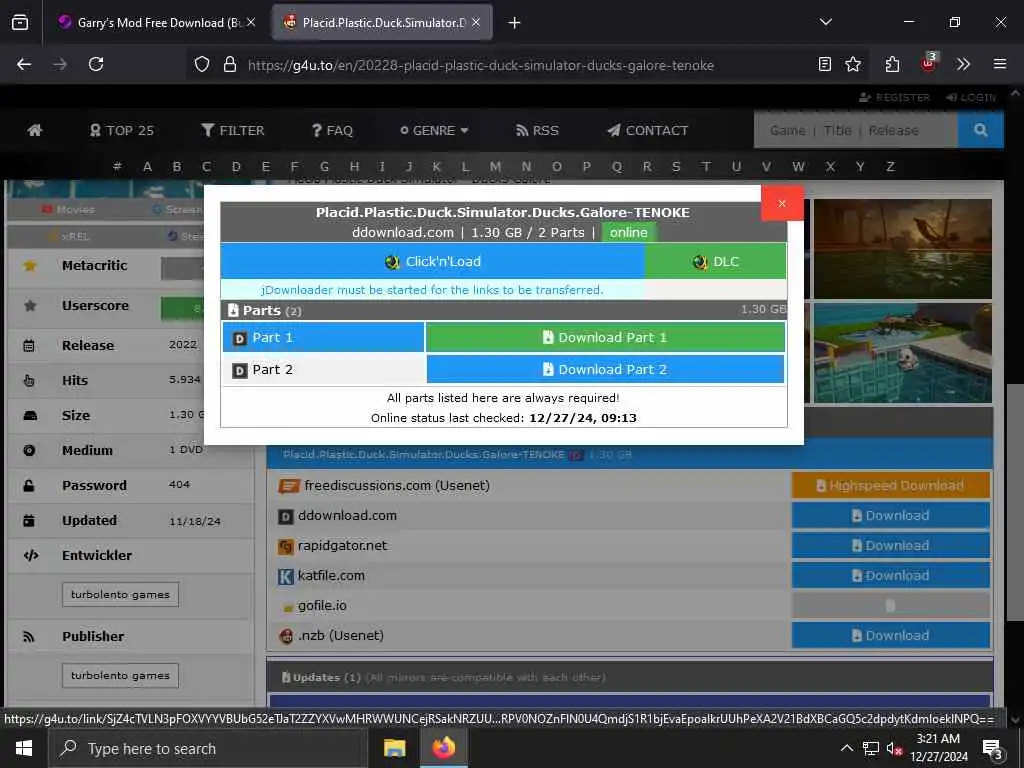
Task: Open the RSS menu item
Action: click(x=537, y=131)
